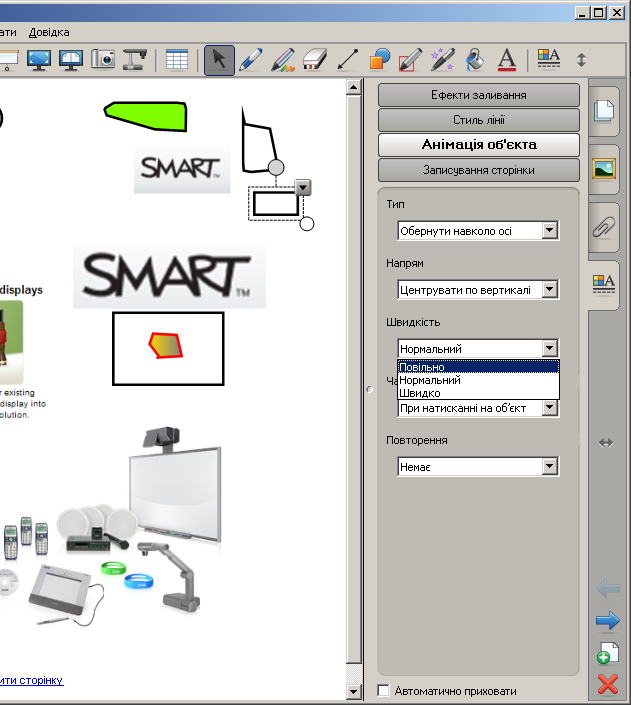
Task: Expand the Напрям dropdown
Action: (550, 290)
